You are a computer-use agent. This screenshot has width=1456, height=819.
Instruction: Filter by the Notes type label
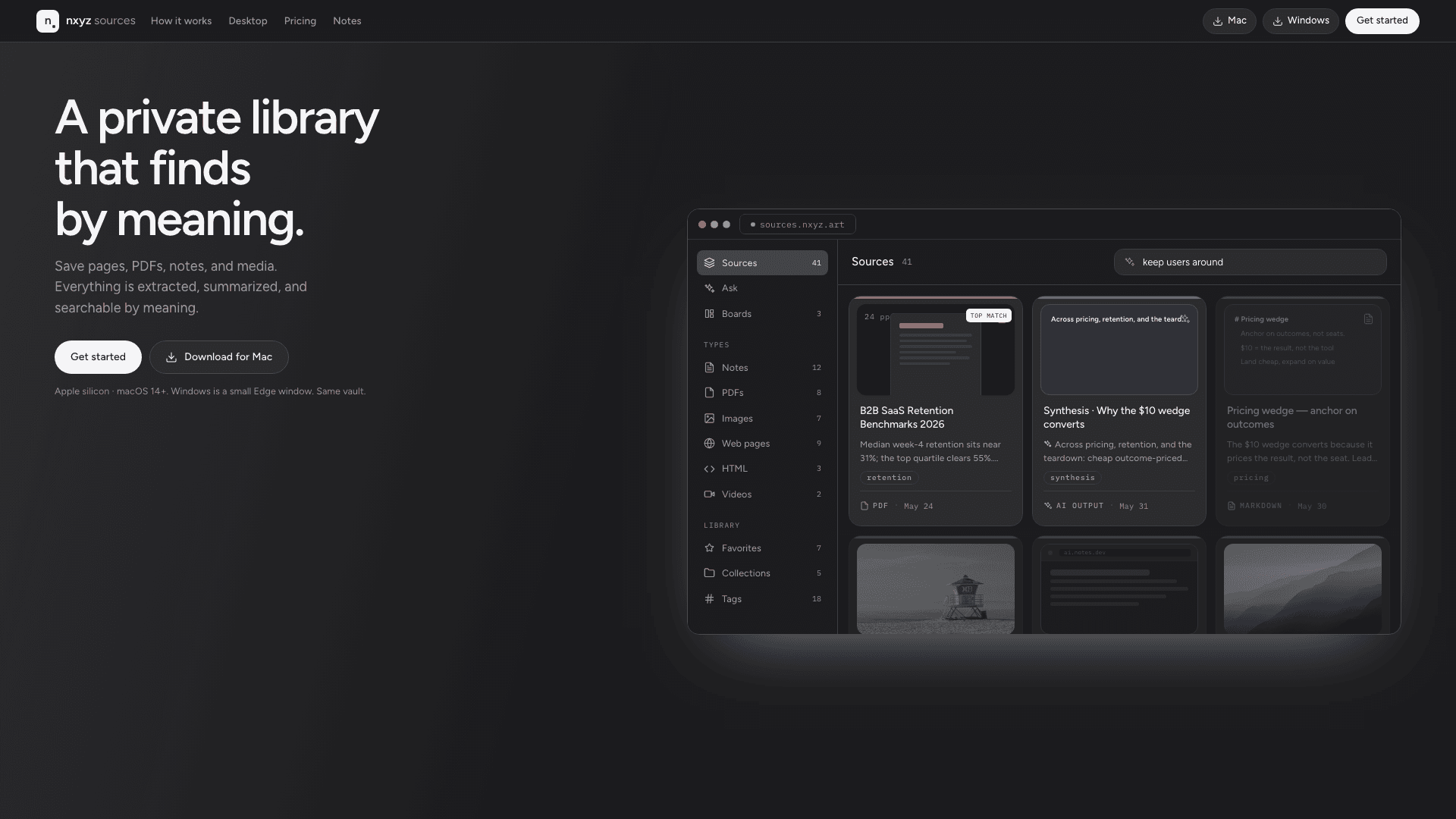[735, 368]
